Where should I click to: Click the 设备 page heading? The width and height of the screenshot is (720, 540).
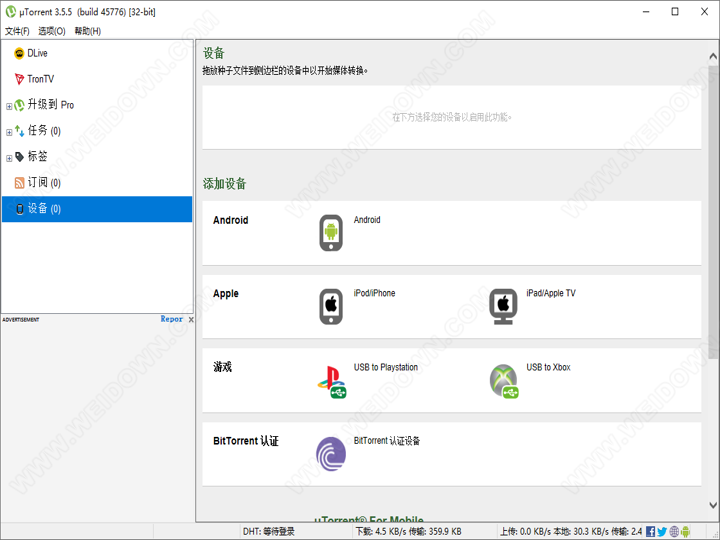(214, 53)
